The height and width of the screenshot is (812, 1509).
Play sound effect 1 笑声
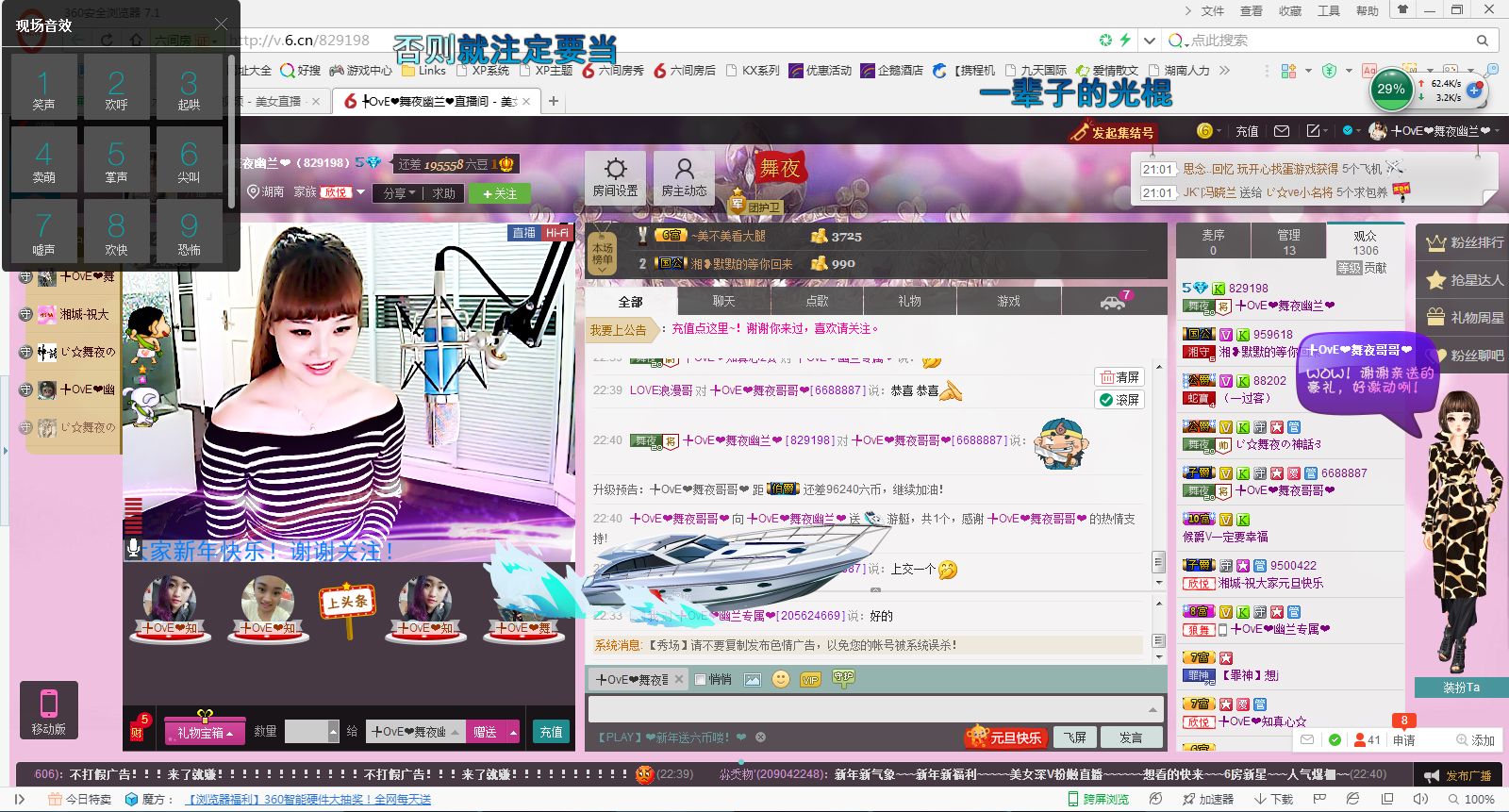43,87
